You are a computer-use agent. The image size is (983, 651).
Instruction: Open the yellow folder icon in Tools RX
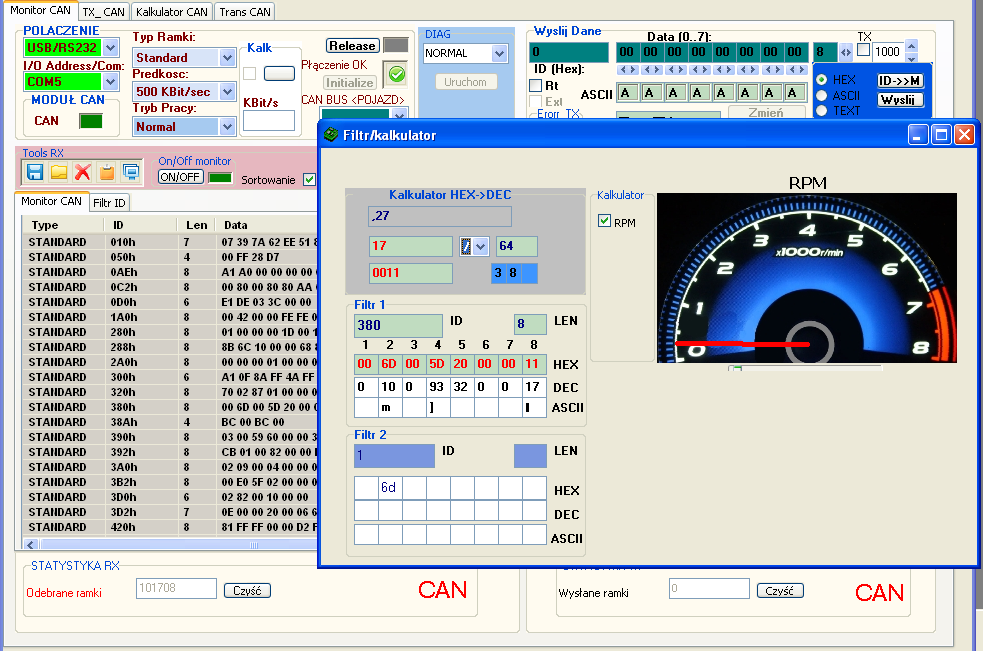[x=59, y=172]
